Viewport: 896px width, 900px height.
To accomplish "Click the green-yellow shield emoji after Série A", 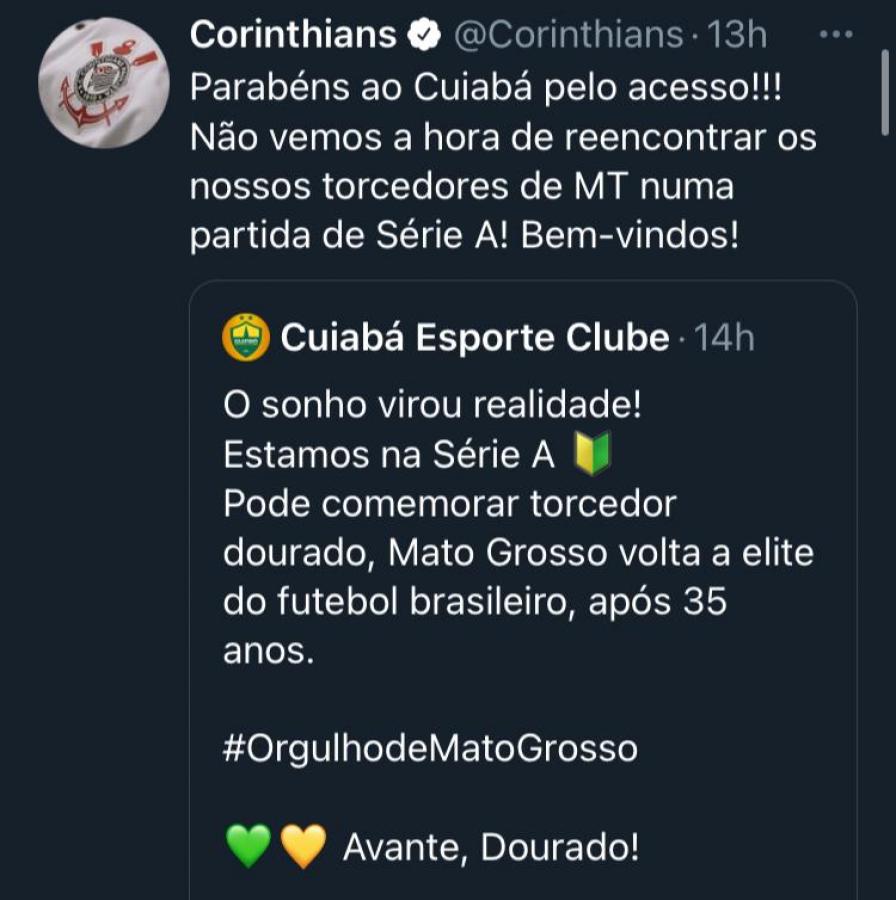I will 592,456.
